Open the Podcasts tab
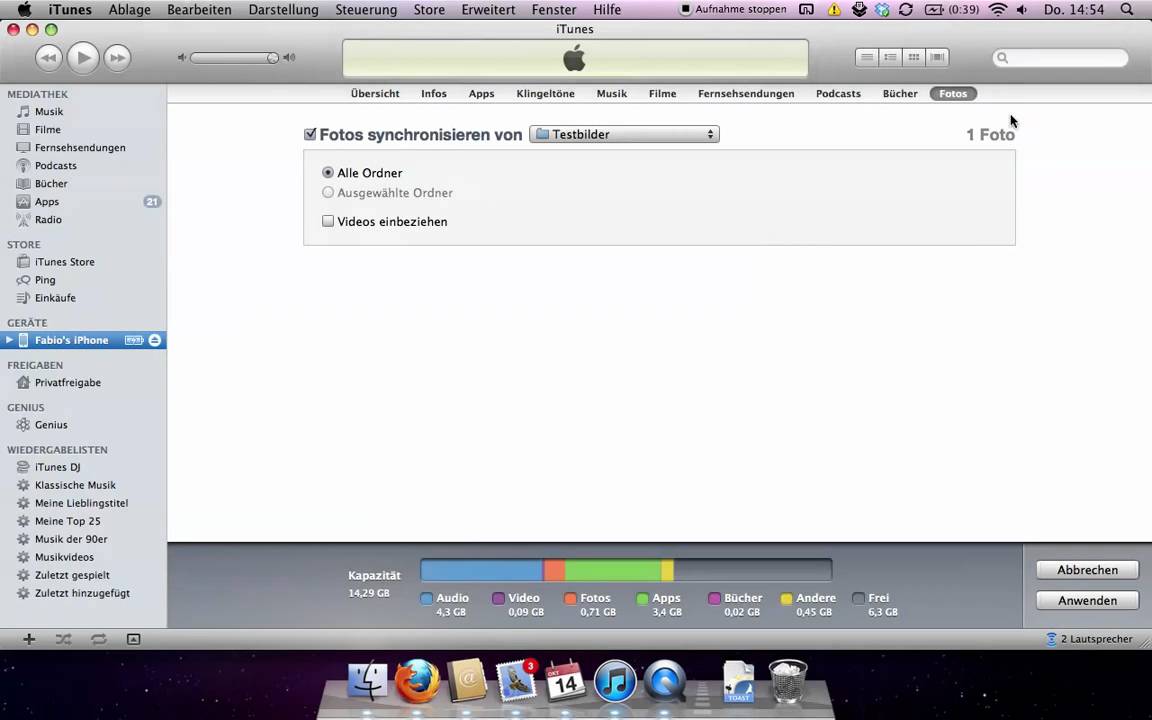Image resolution: width=1152 pixels, height=720 pixels. point(838,93)
